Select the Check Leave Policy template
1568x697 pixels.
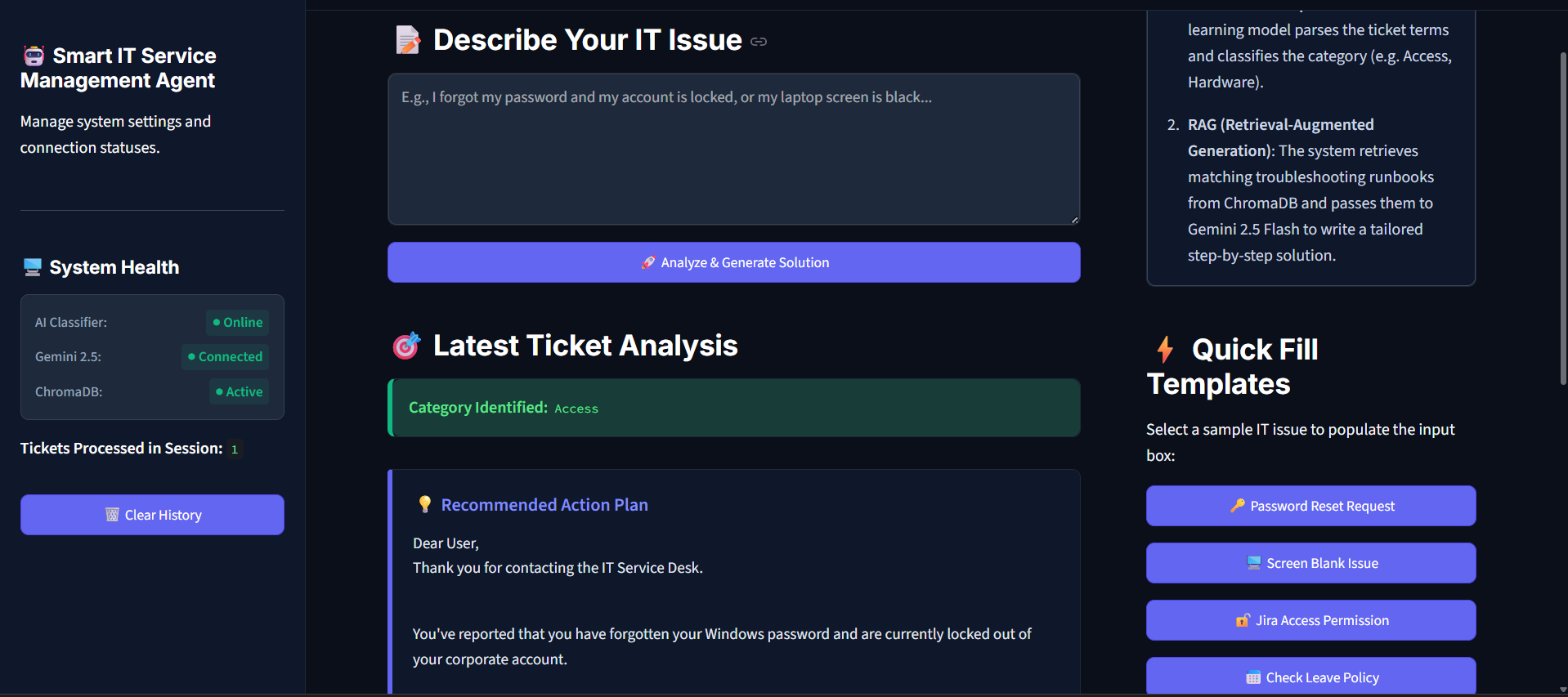point(1311,677)
